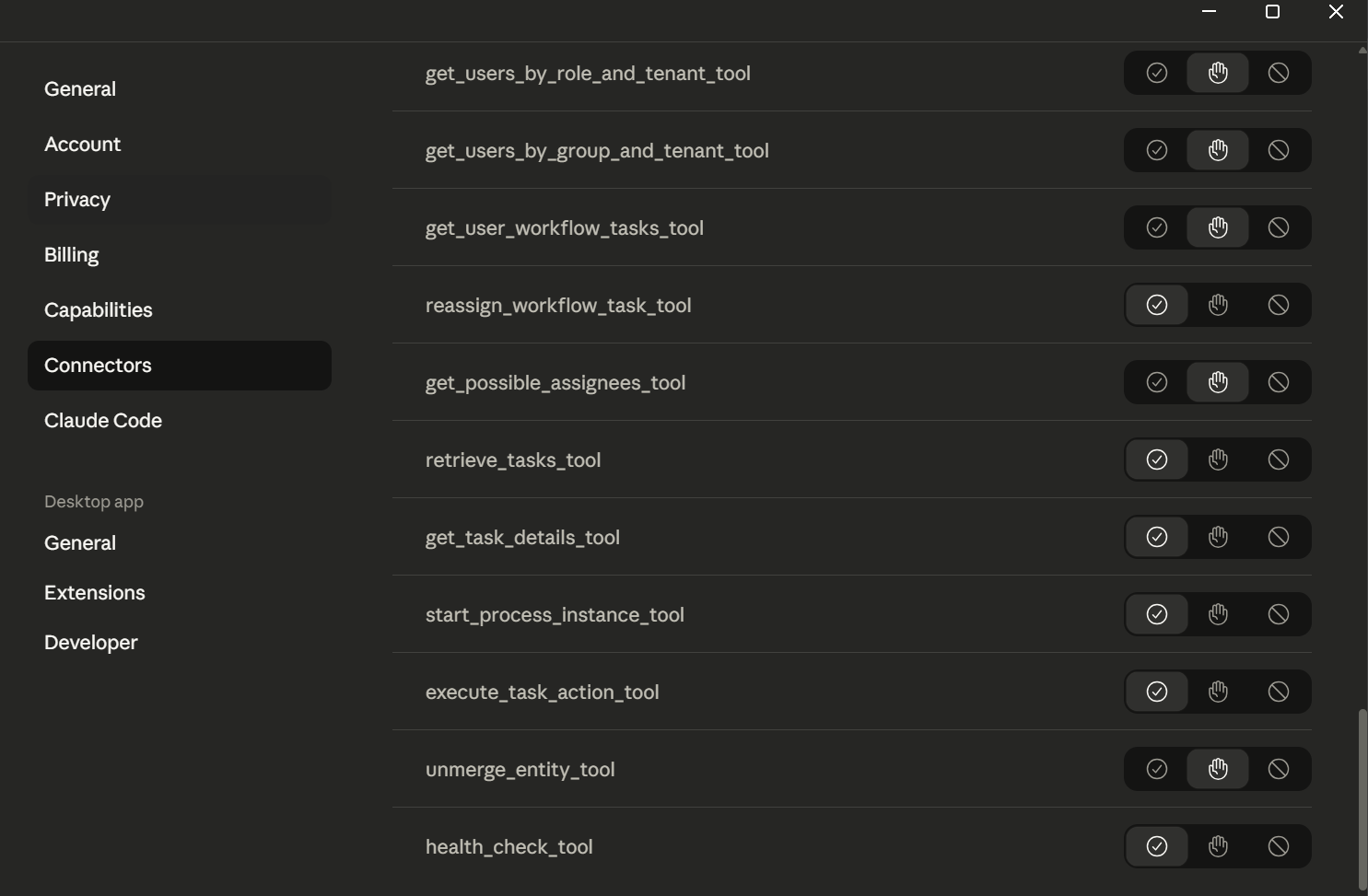Image resolution: width=1368 pixels, height=896 pixels.
Task: Select always-allow option for health_check_tool
Action: [x=1157, y=846]
